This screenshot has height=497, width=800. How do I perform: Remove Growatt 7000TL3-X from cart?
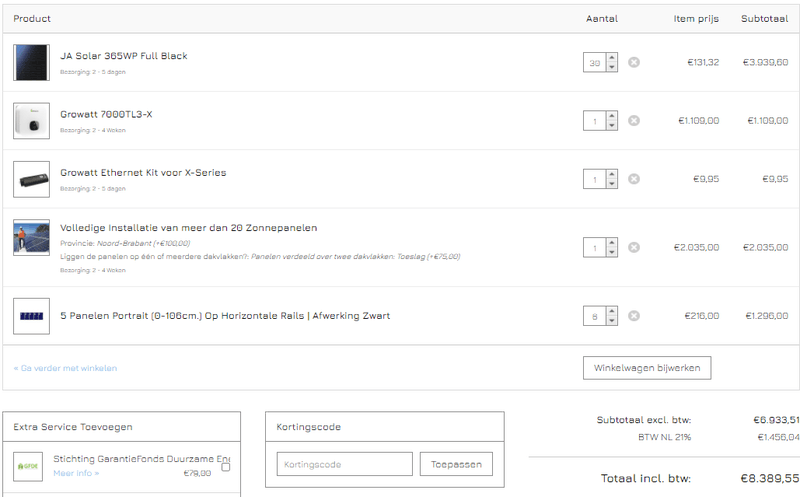click(634, 121)
